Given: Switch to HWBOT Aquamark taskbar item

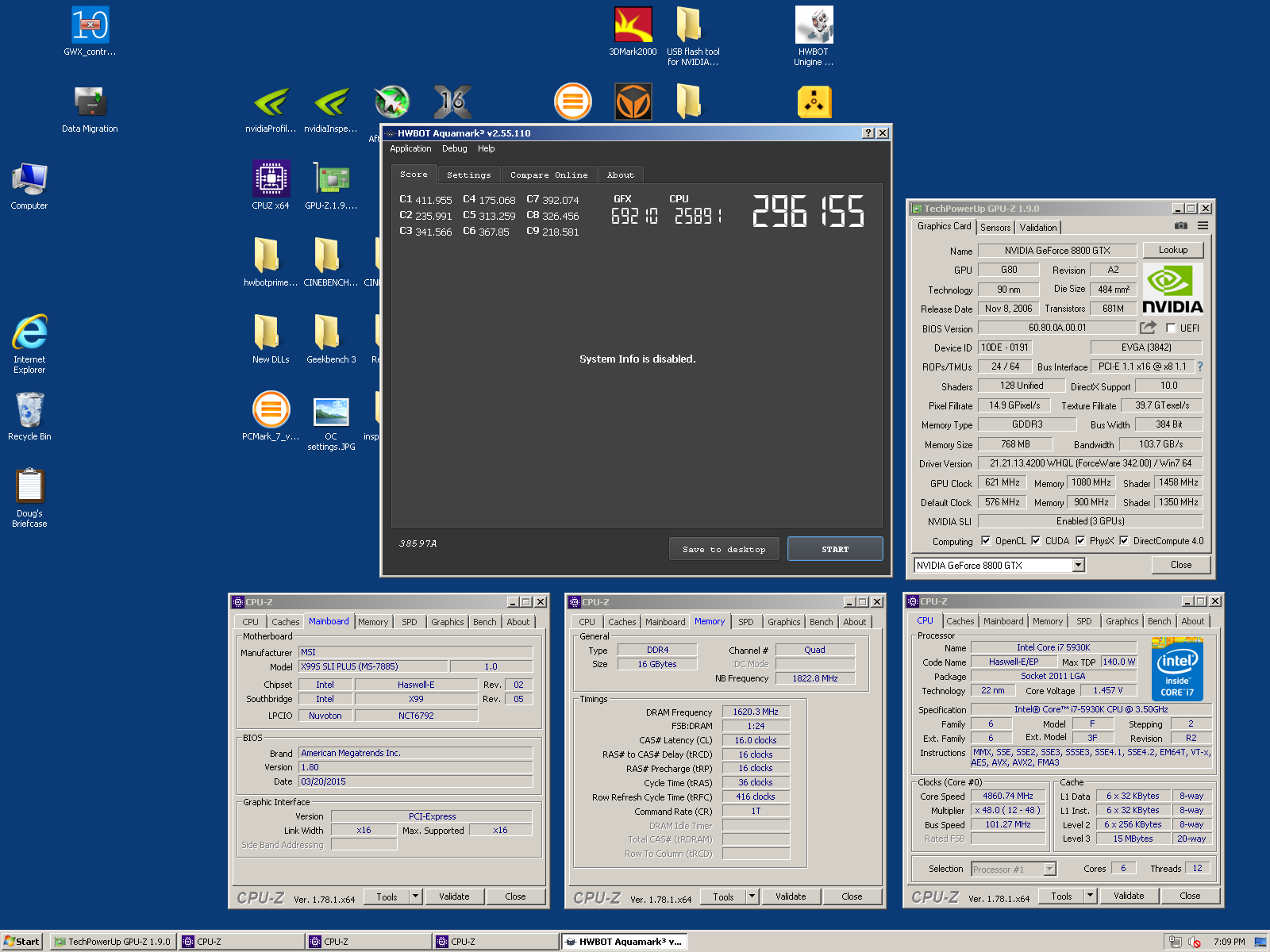Looking at the screenshot, I should [624, 942].
